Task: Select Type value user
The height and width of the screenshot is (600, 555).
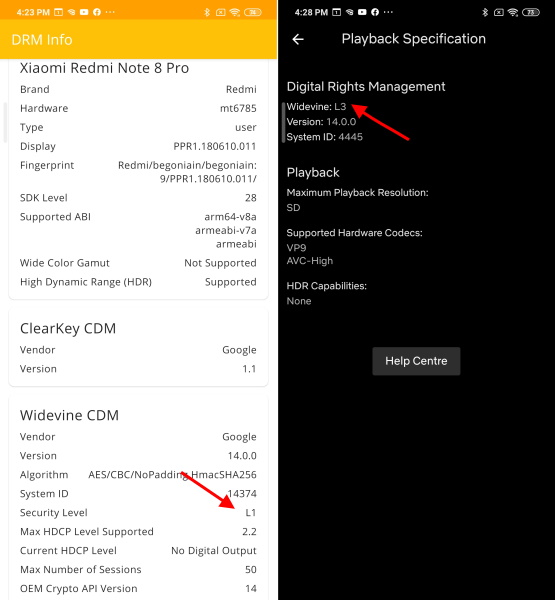Action: click(246, 127)
